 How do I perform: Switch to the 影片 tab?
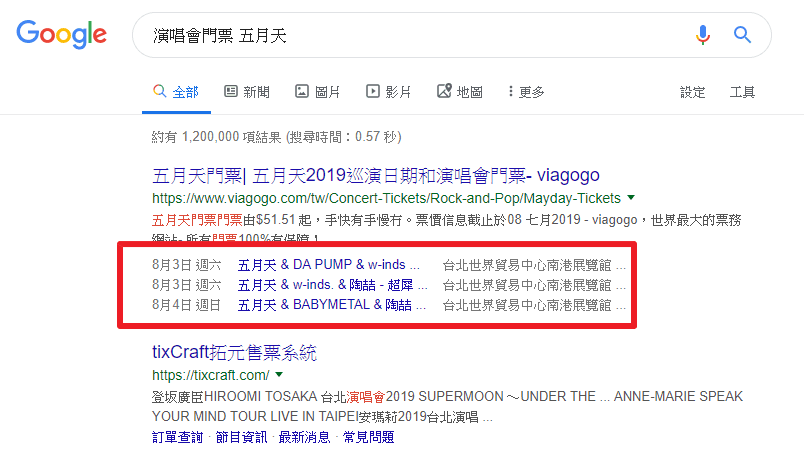[389, 92]
